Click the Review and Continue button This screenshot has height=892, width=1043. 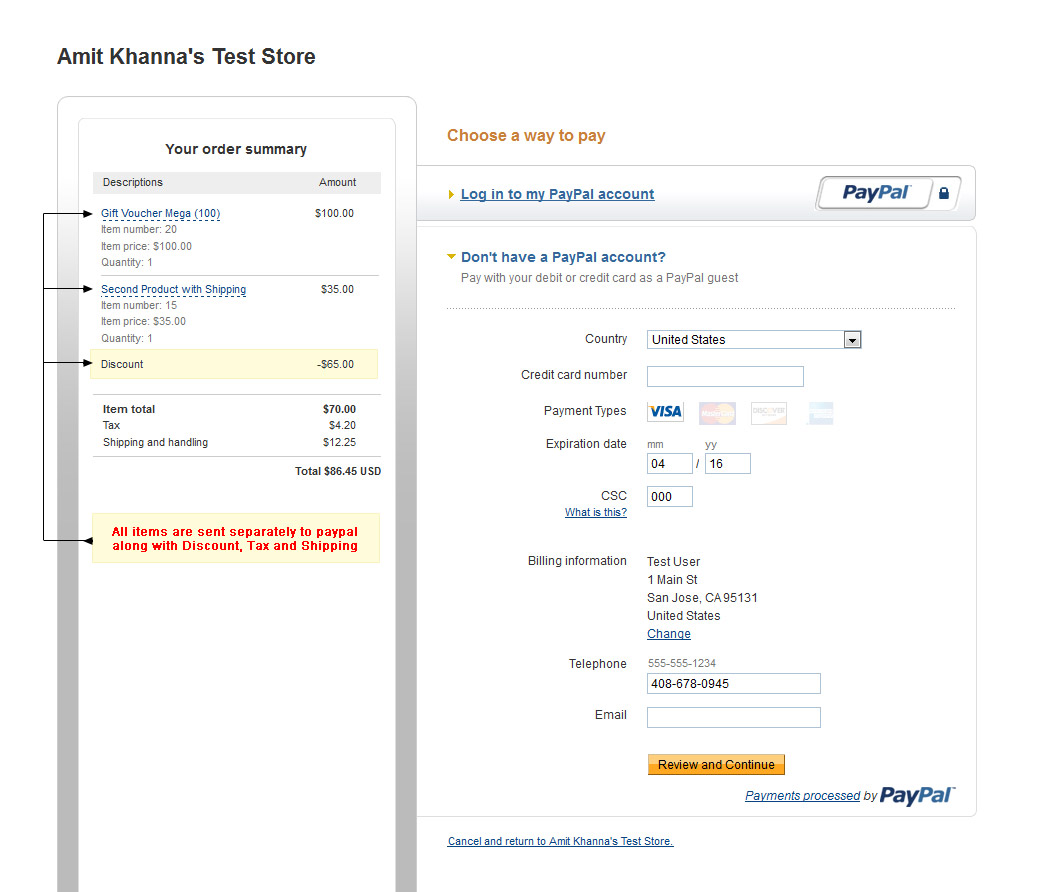716,764
